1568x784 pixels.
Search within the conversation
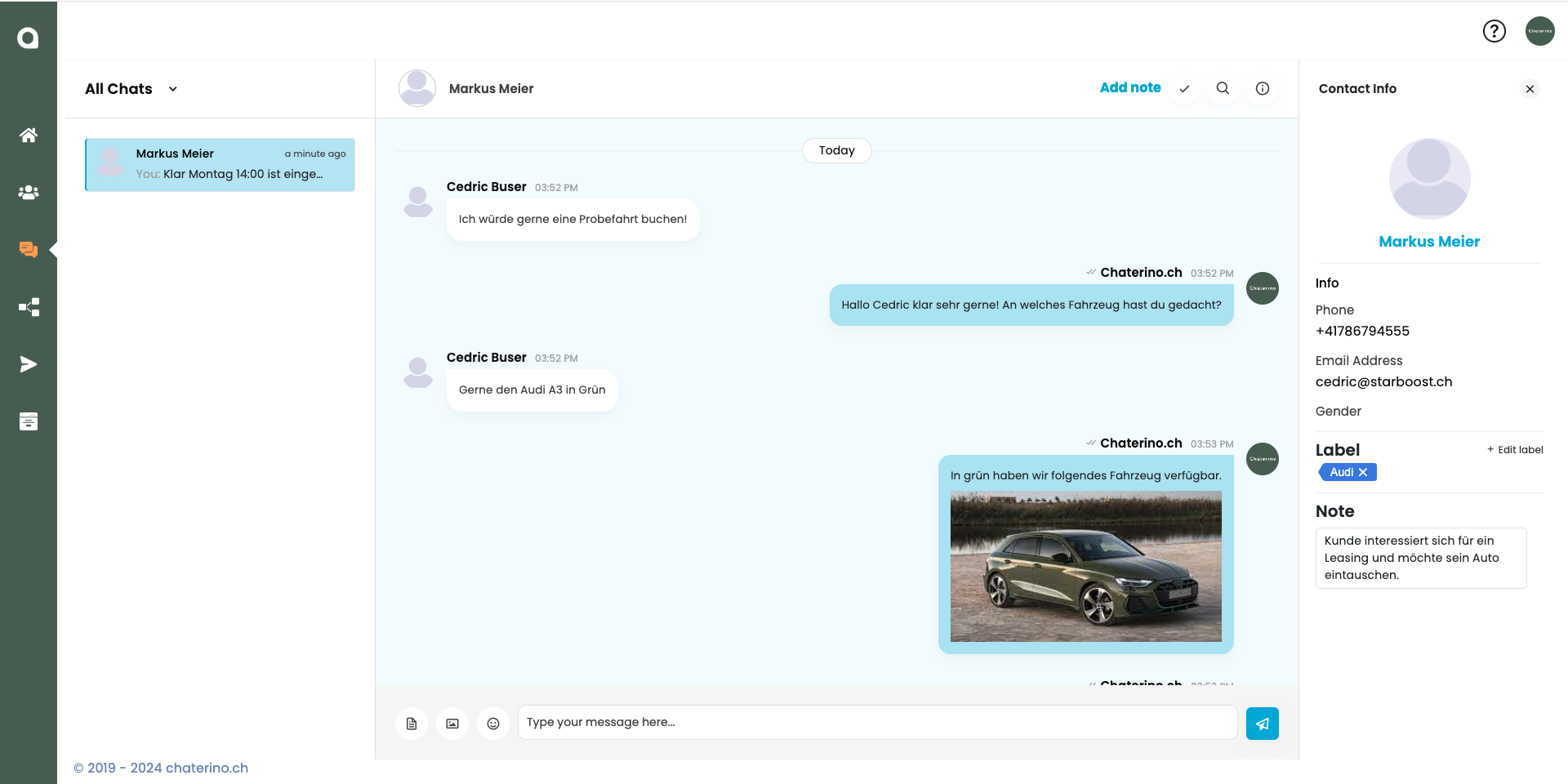(x=1223, y=88)
